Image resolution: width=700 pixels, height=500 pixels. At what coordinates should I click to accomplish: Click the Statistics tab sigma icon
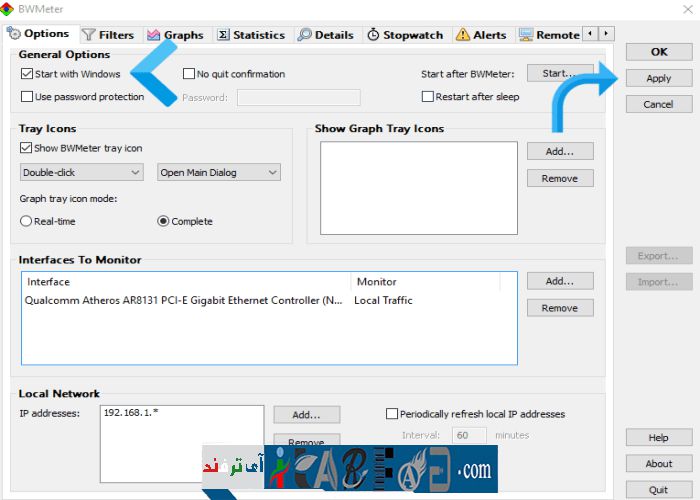pyautogui.click(x=223, y=35)
